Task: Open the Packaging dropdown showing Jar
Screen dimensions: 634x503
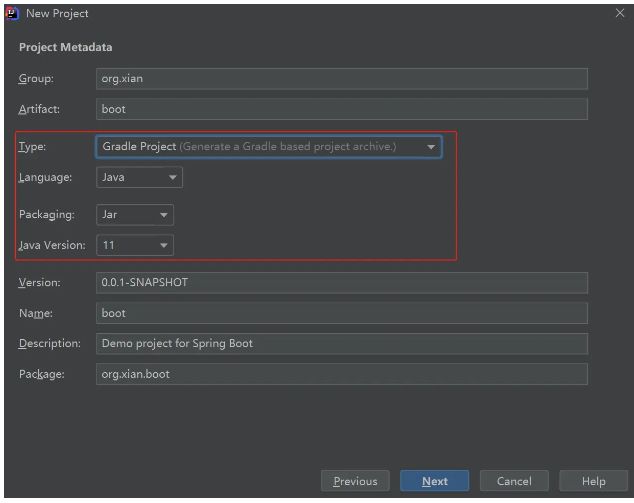Action: (x=135, y=215)
